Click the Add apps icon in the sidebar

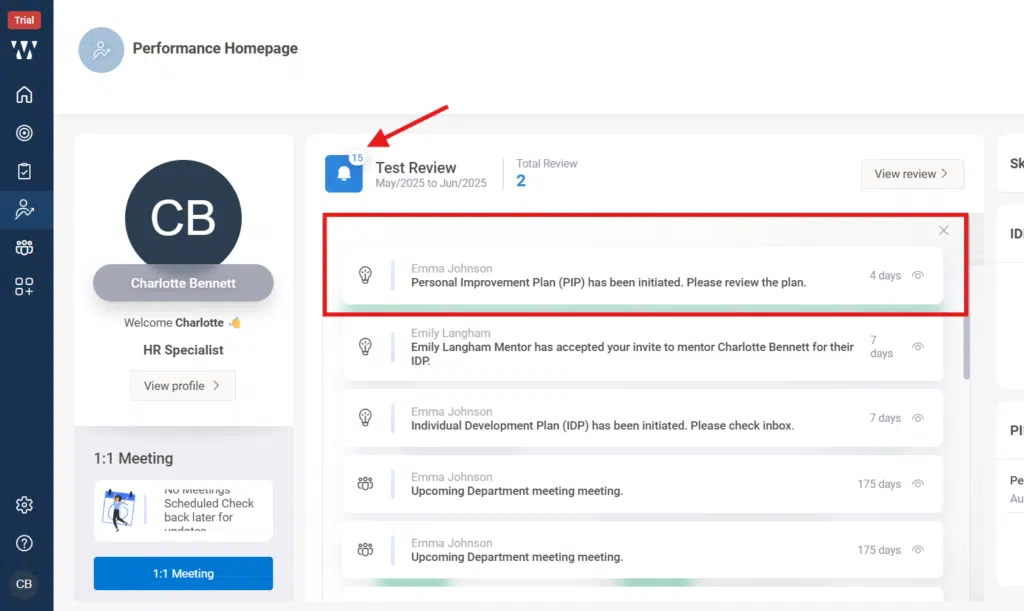pyautogui.click(x=25, y=288)
